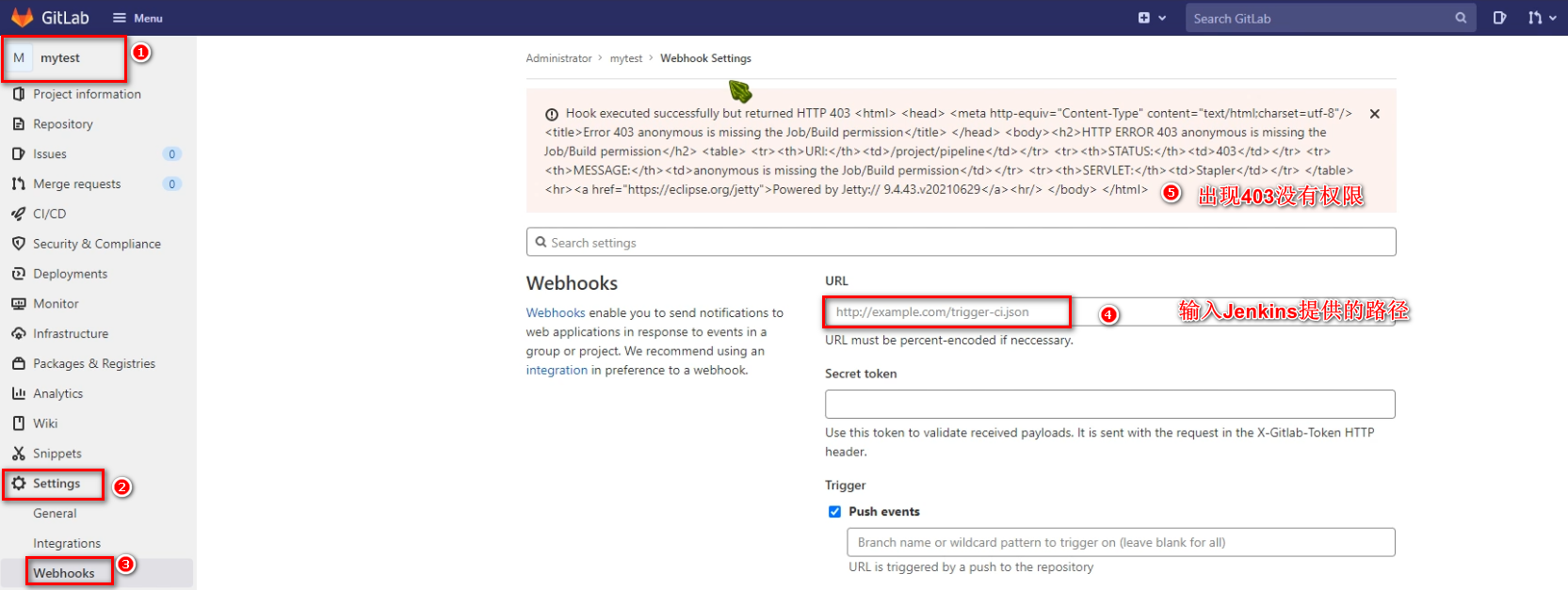1568x590 pixels.
Task: Click the magnifier icon in Search GitLab
Action: pos(1461,18)
